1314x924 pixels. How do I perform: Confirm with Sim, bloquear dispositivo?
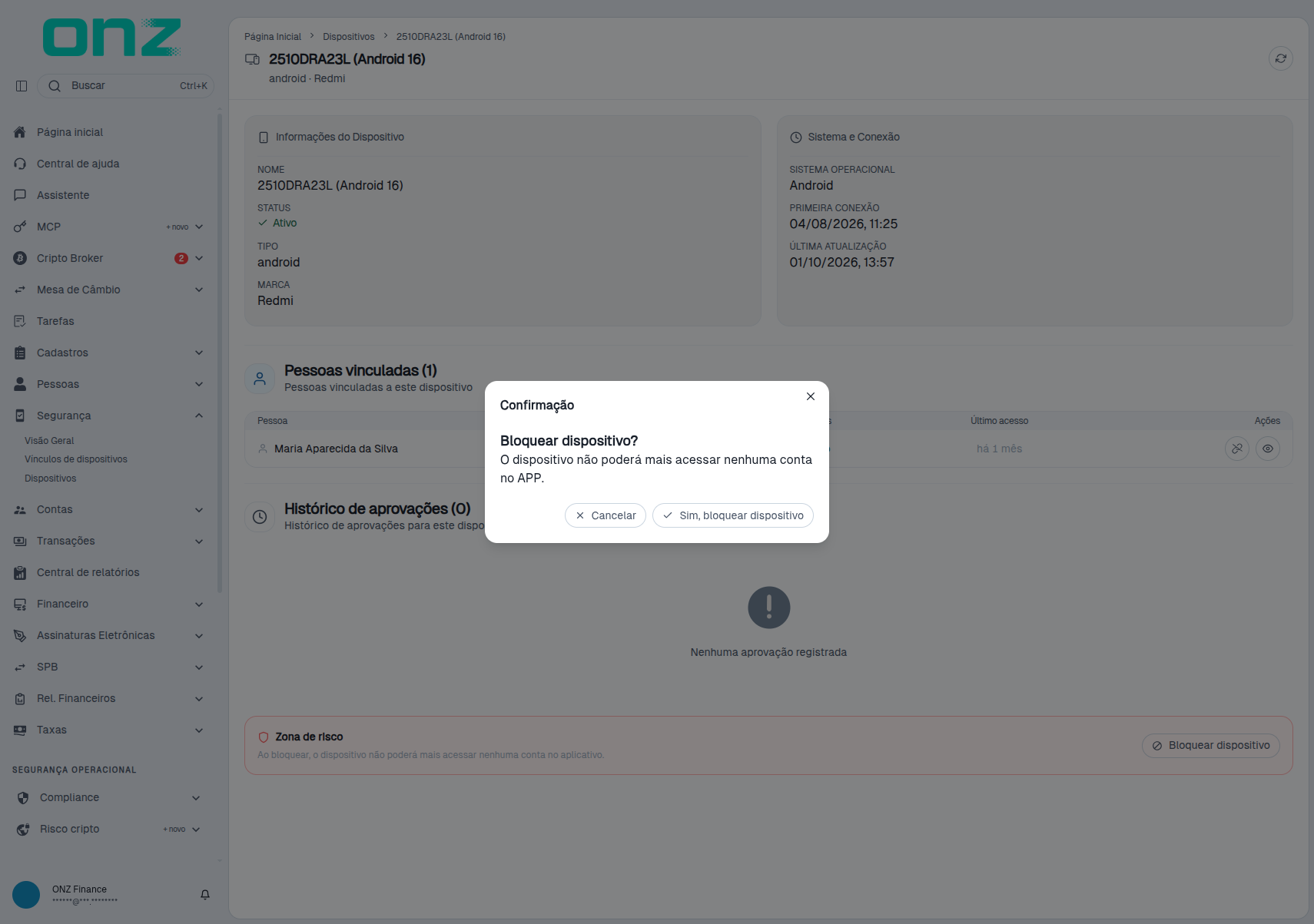click(733, 515)
